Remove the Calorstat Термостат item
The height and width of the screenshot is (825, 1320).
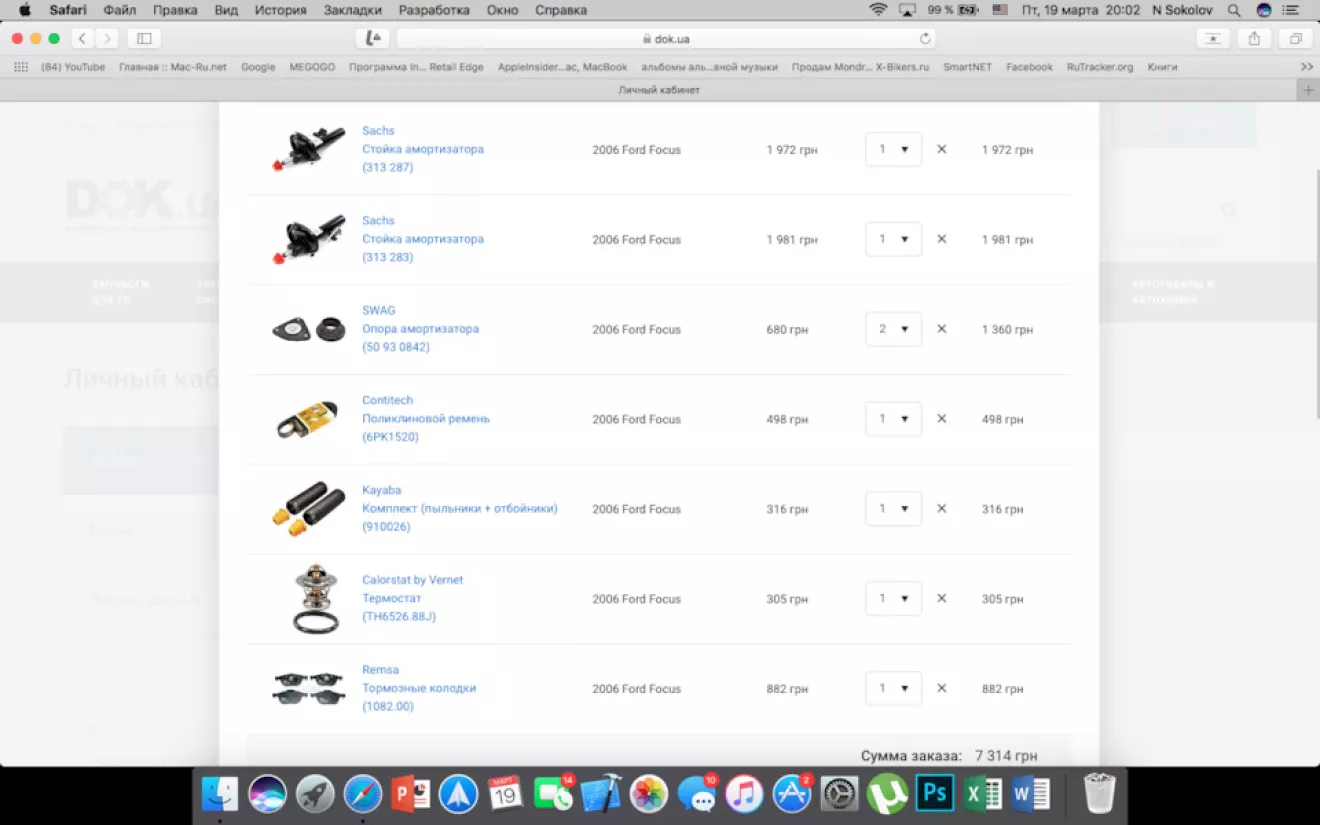(941, 599)
